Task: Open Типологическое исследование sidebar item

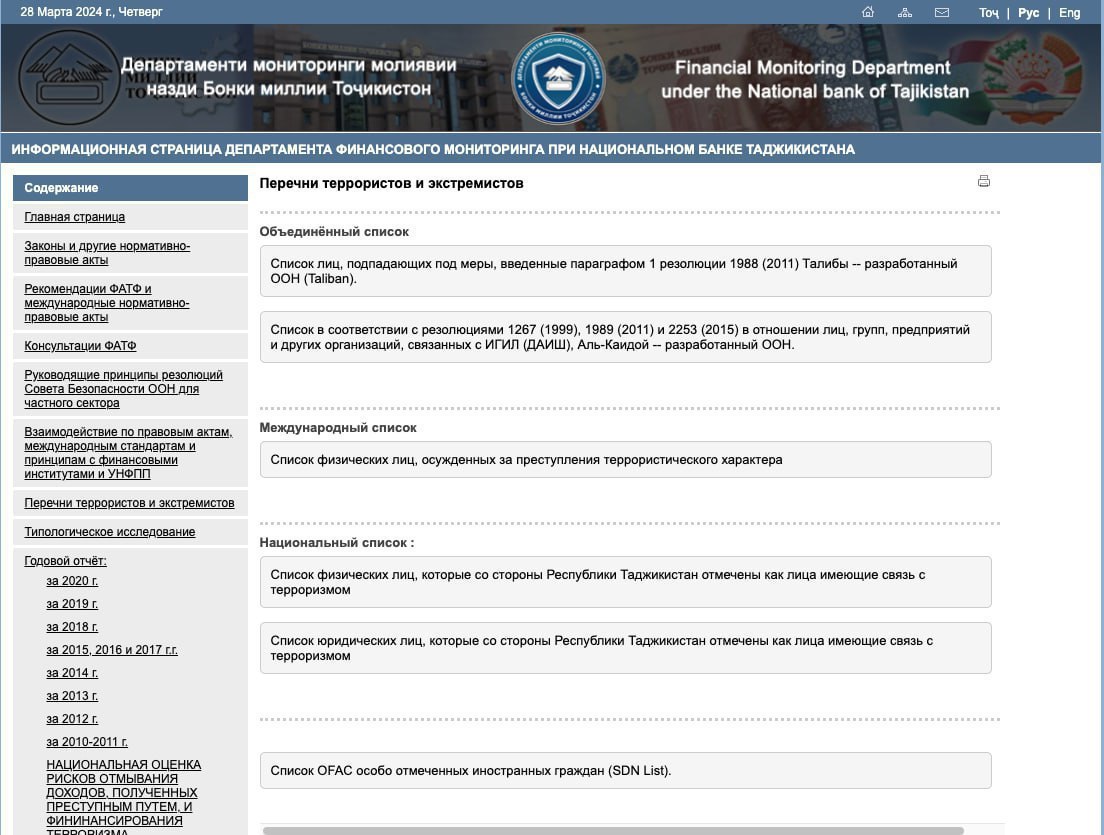Action: 110,532
